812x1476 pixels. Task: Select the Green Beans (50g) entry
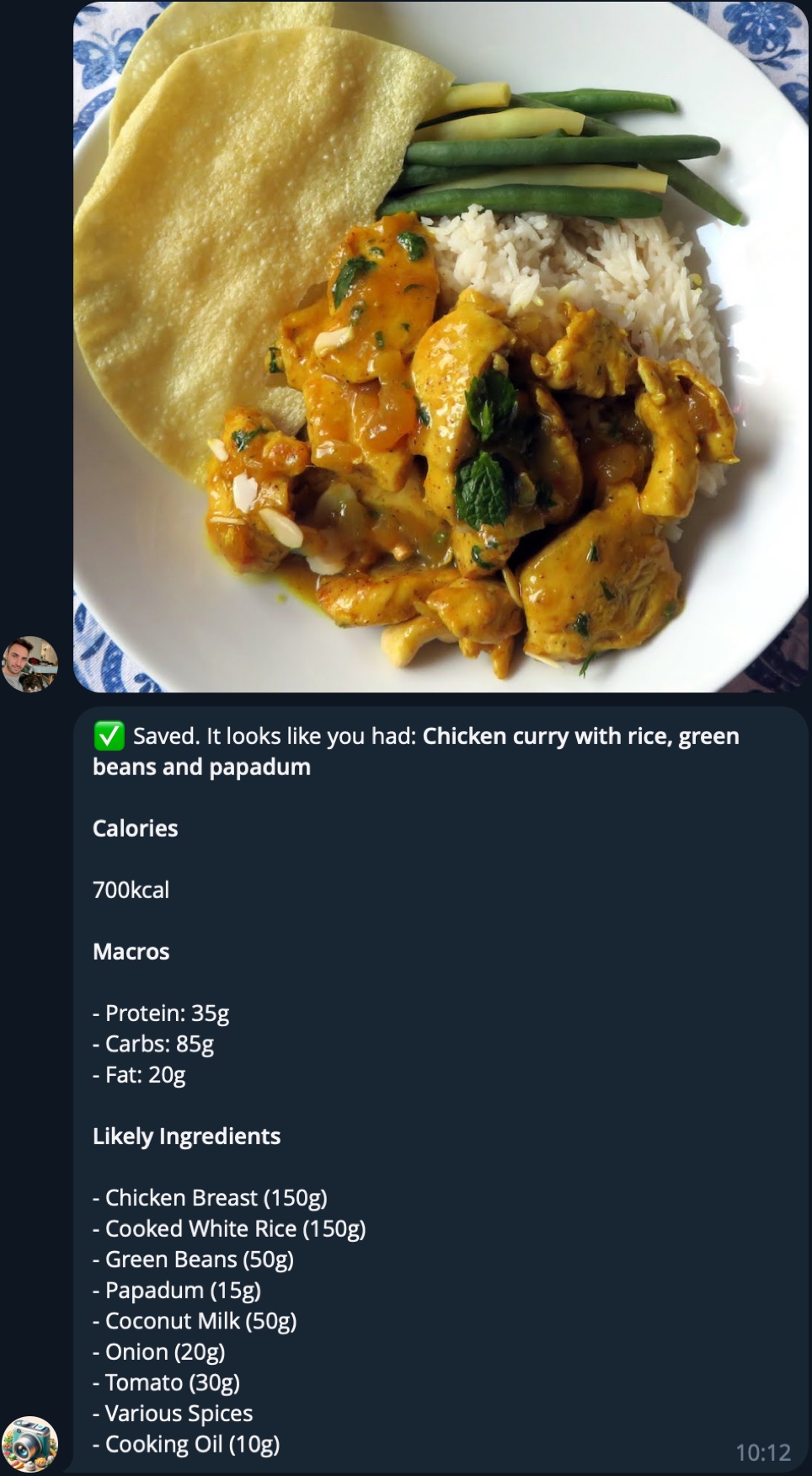point(193,1259)
